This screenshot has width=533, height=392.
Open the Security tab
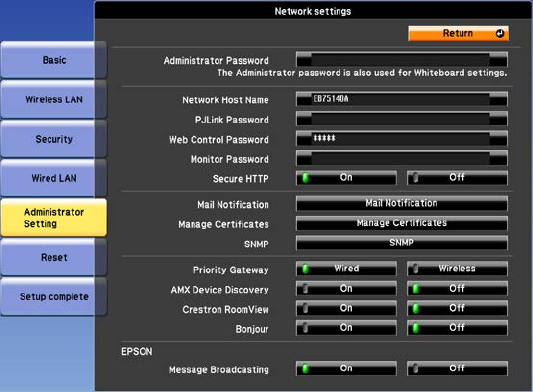pos(54,139)
